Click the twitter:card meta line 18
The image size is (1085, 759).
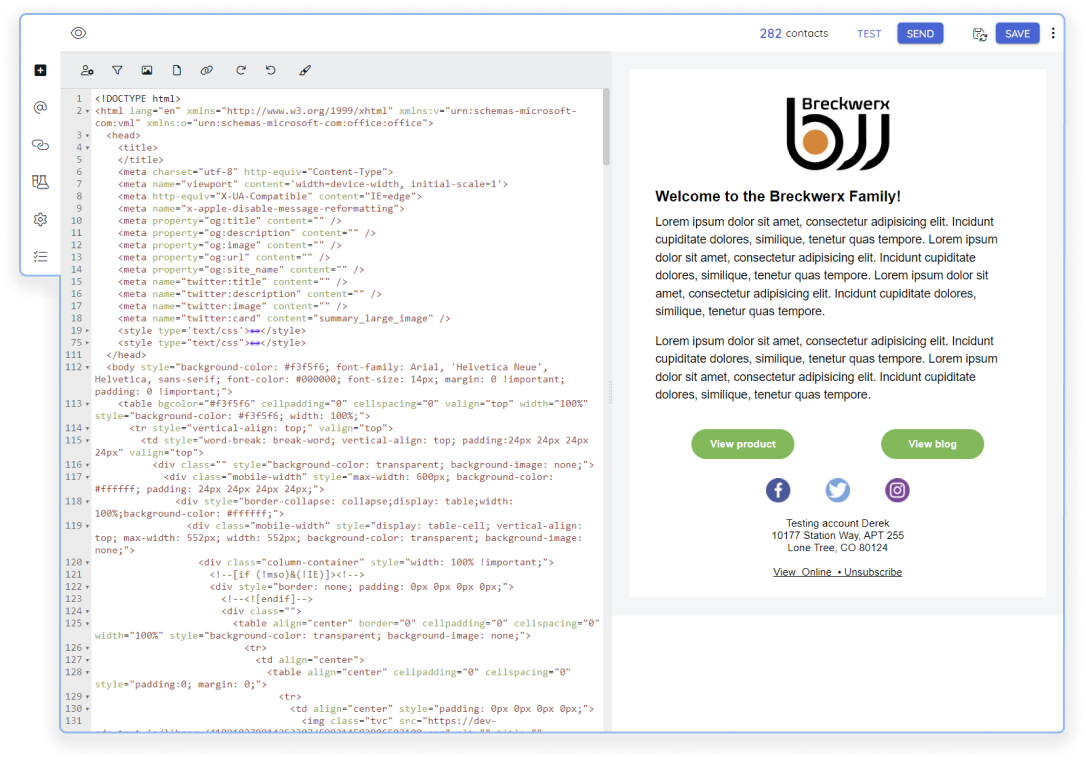coord(284,318)
